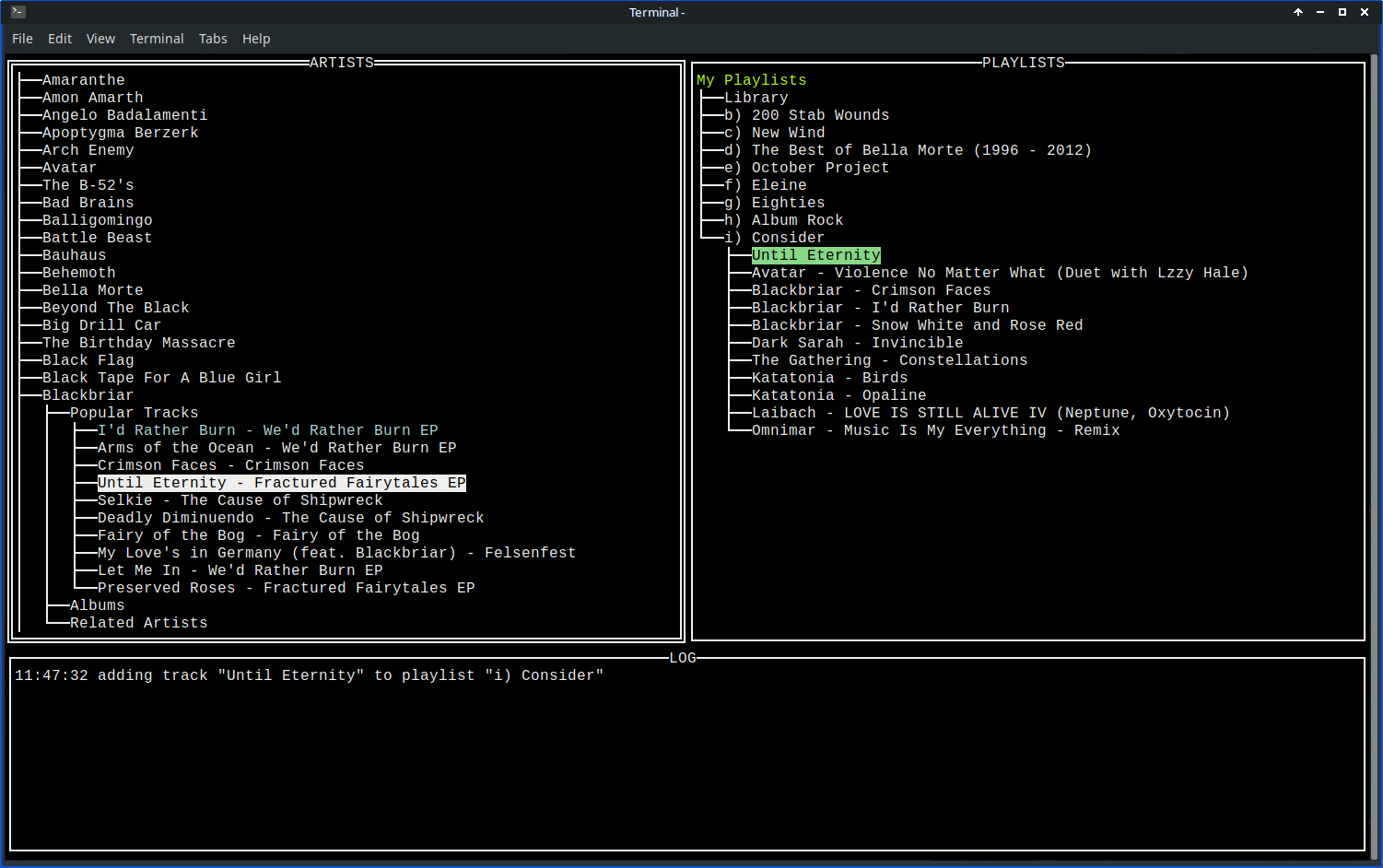Select artist Angelo Badalamenti
This screenshot has width=1383, height=868.
pyautogui.click(x=124, y=115)
